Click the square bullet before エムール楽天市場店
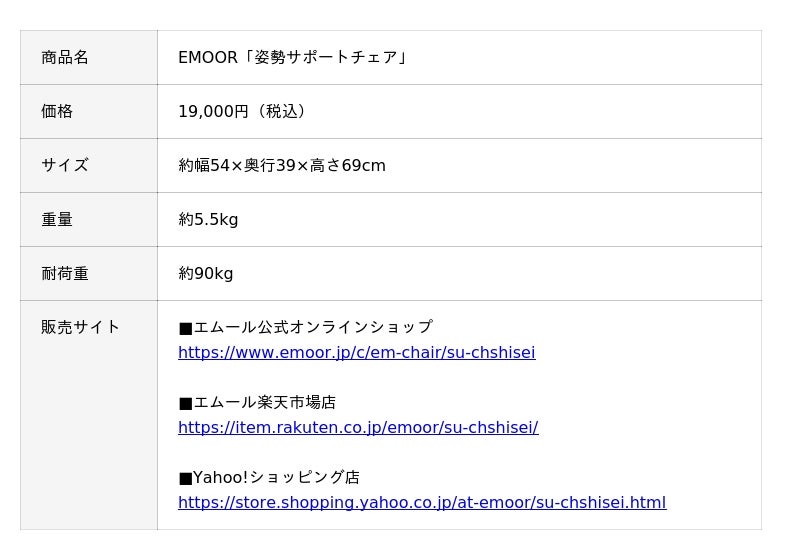The width and height of the screenshot is (800, 560). 186,403
